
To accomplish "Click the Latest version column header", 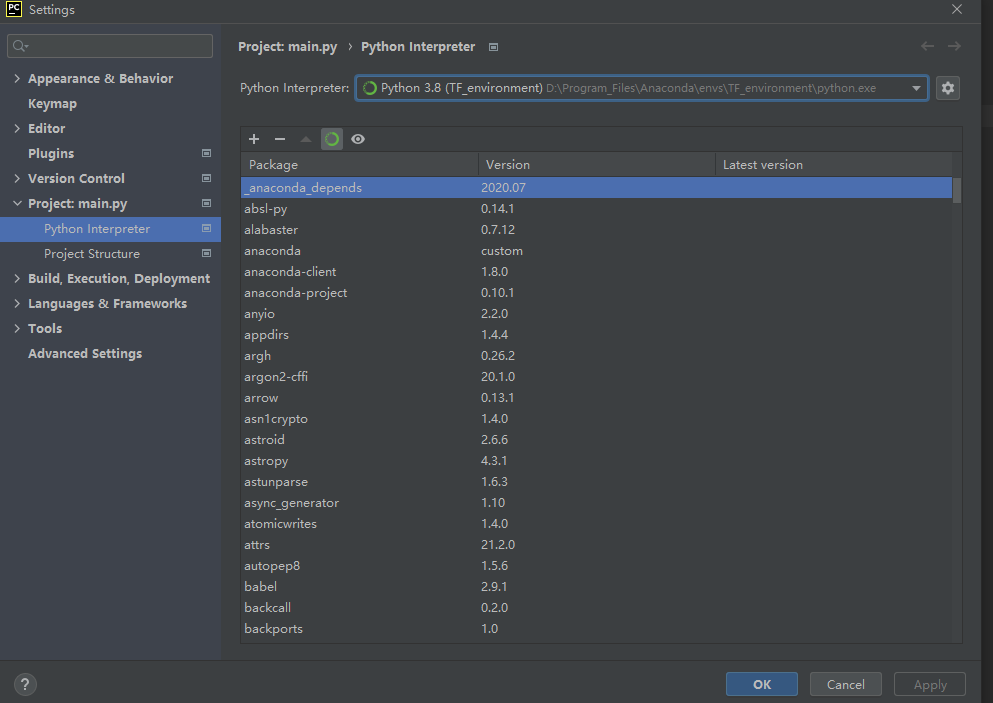I will click(833, 165).
